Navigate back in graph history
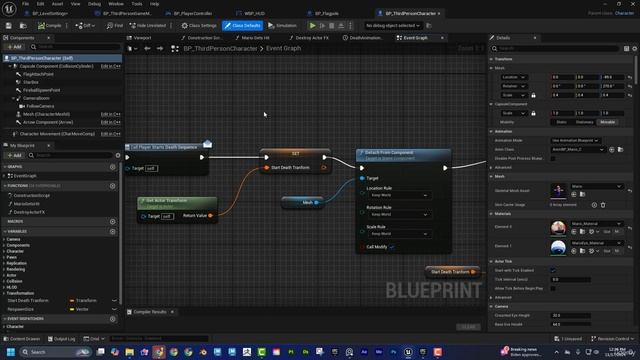This screenshot has height=360, width=640. pos(147,49)
